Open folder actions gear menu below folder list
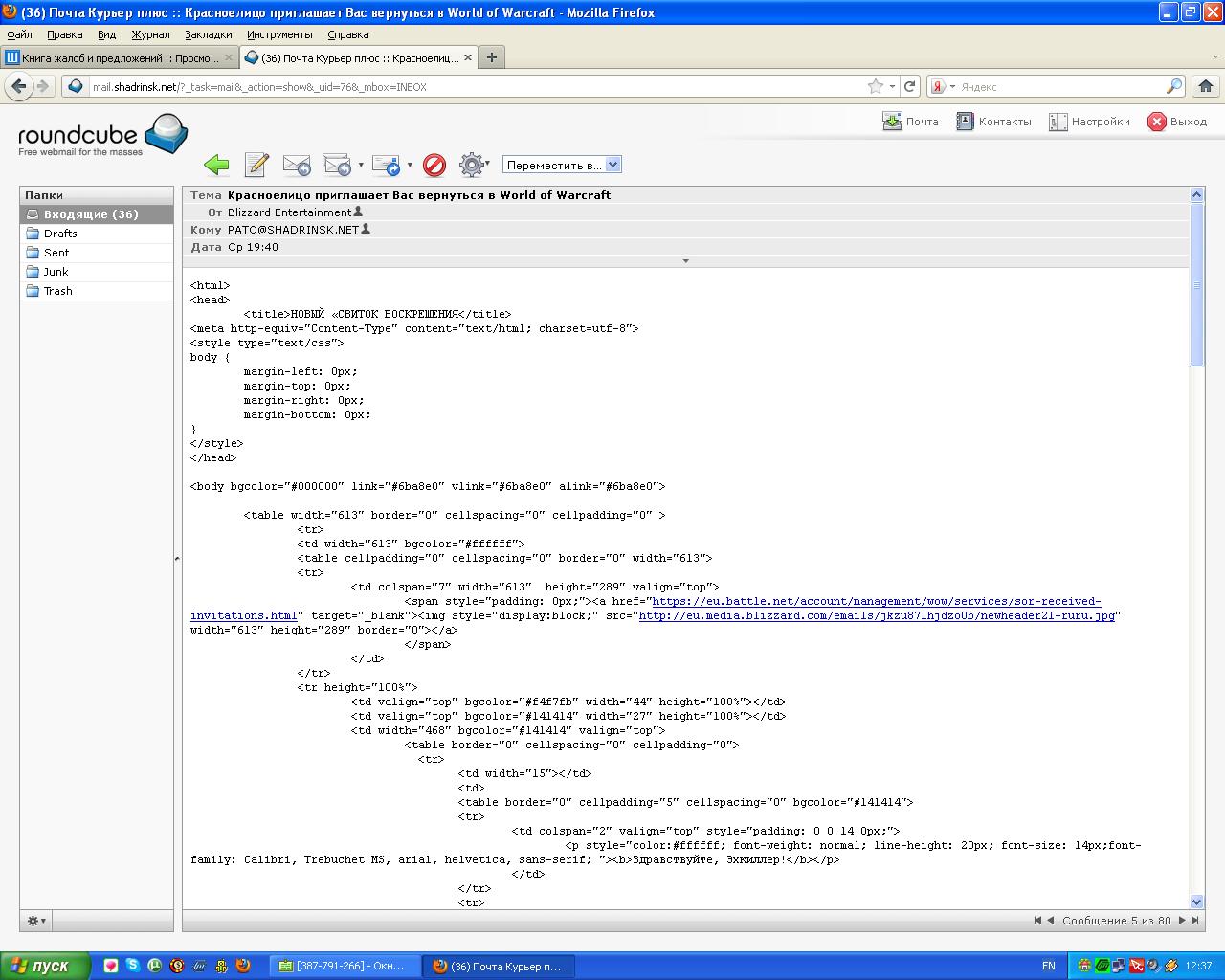 36,921
